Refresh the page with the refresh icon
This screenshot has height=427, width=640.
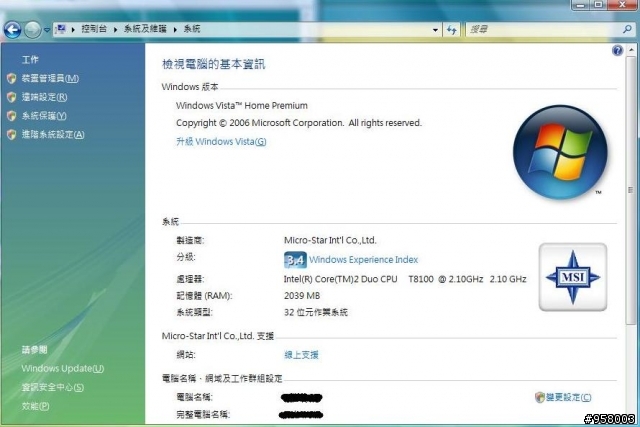(451, 30)
